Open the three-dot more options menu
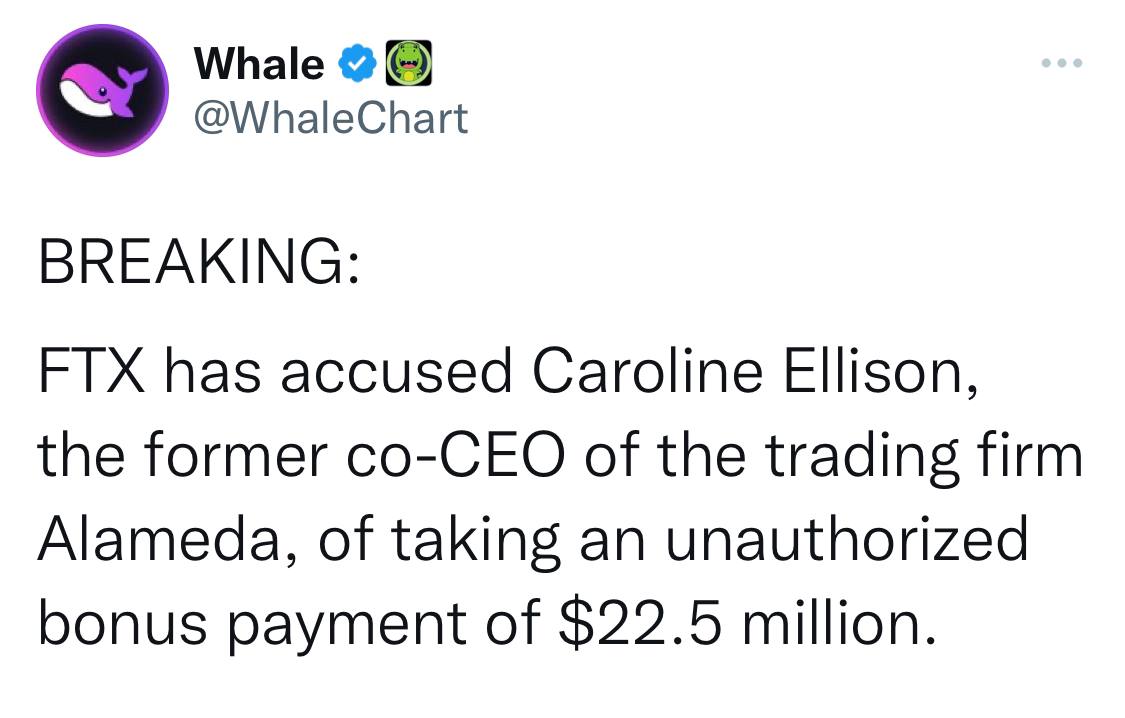The width and height of the screenshot is (1125, 718). [1061, 64]
